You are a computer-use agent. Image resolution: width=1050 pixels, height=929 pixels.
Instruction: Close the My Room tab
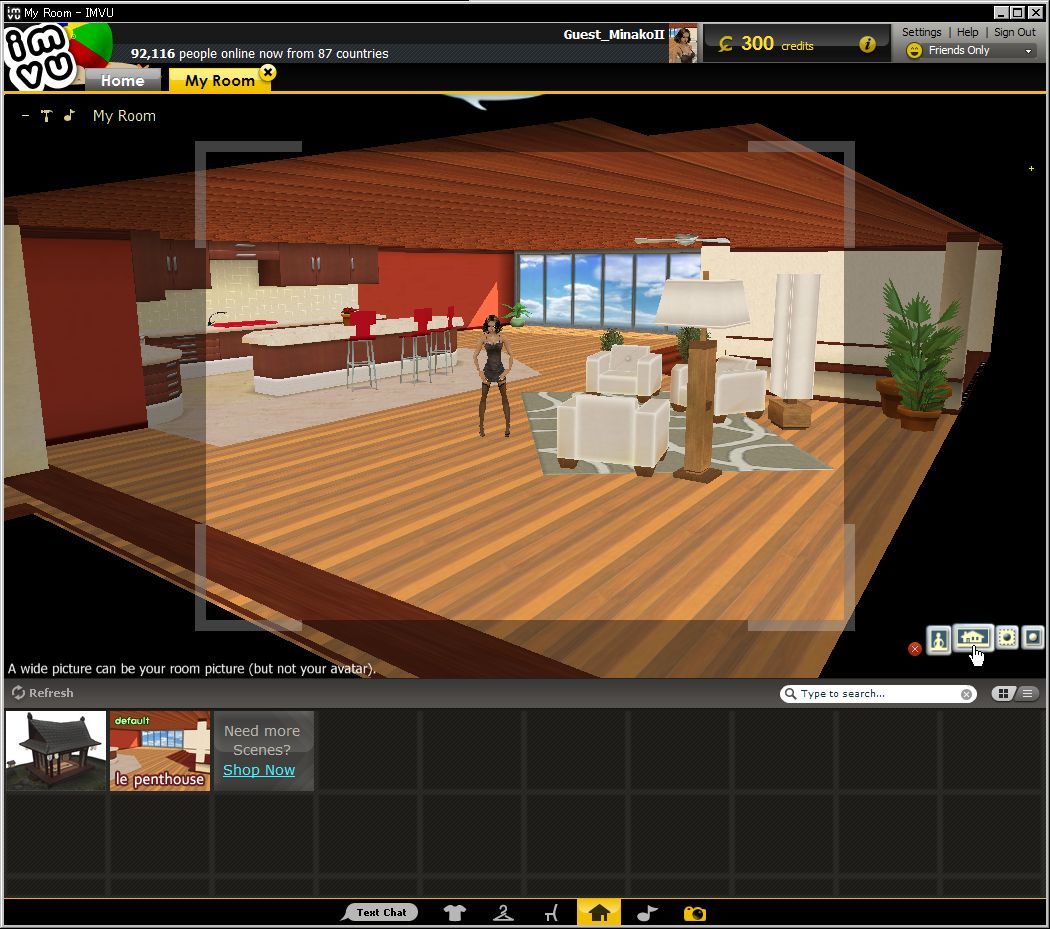[x=268, y=72]
